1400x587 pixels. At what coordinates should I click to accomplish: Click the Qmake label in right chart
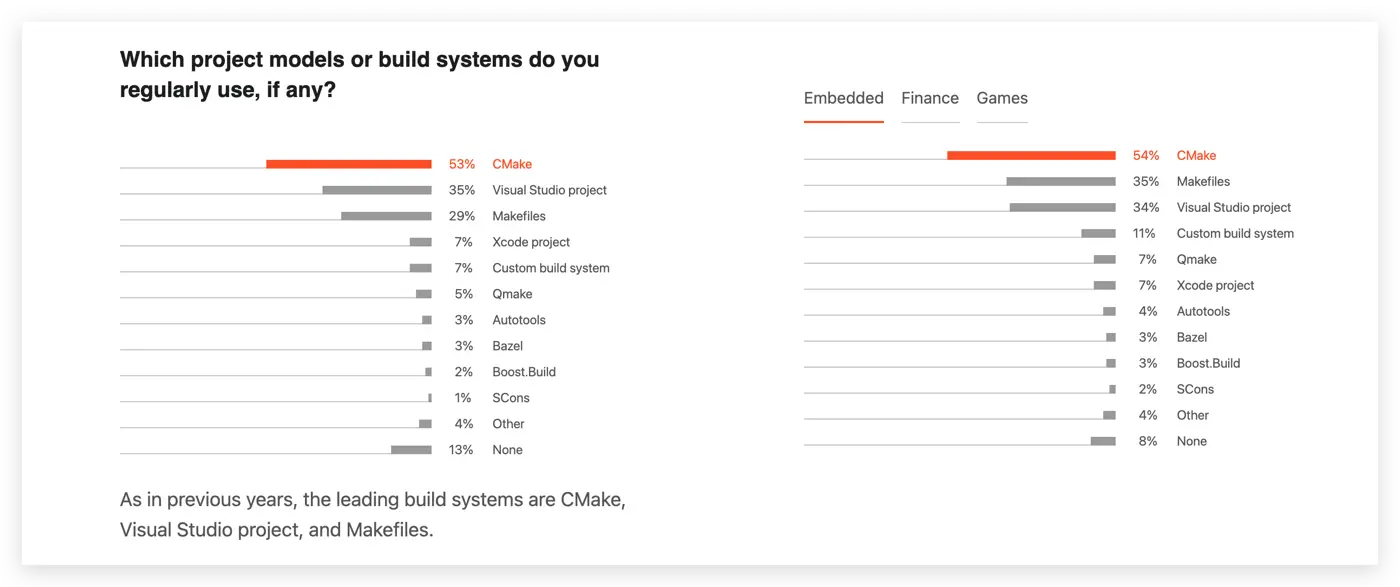tap(1196, 259)
